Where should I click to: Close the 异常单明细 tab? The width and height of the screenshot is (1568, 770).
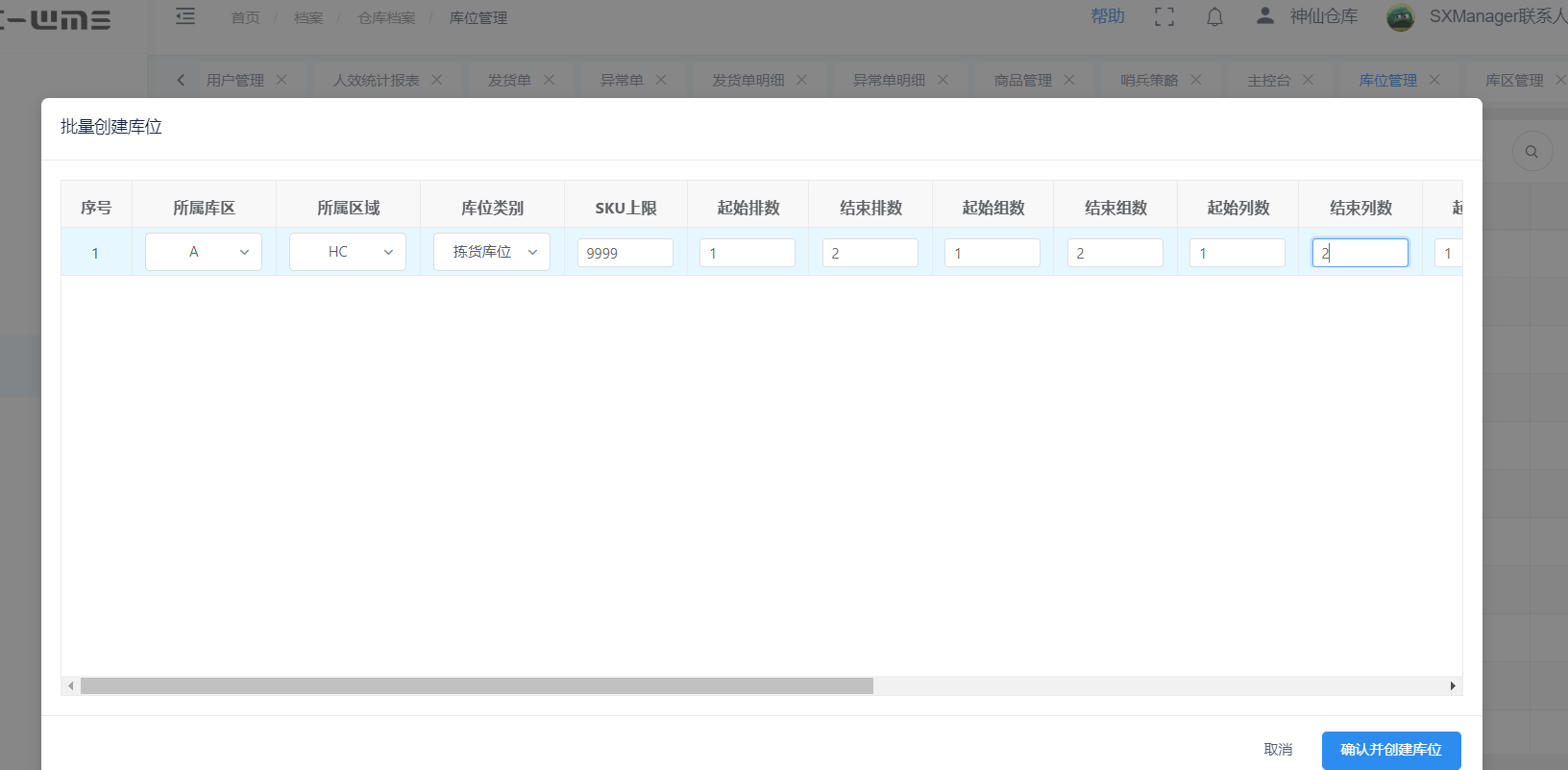[943, 80]
